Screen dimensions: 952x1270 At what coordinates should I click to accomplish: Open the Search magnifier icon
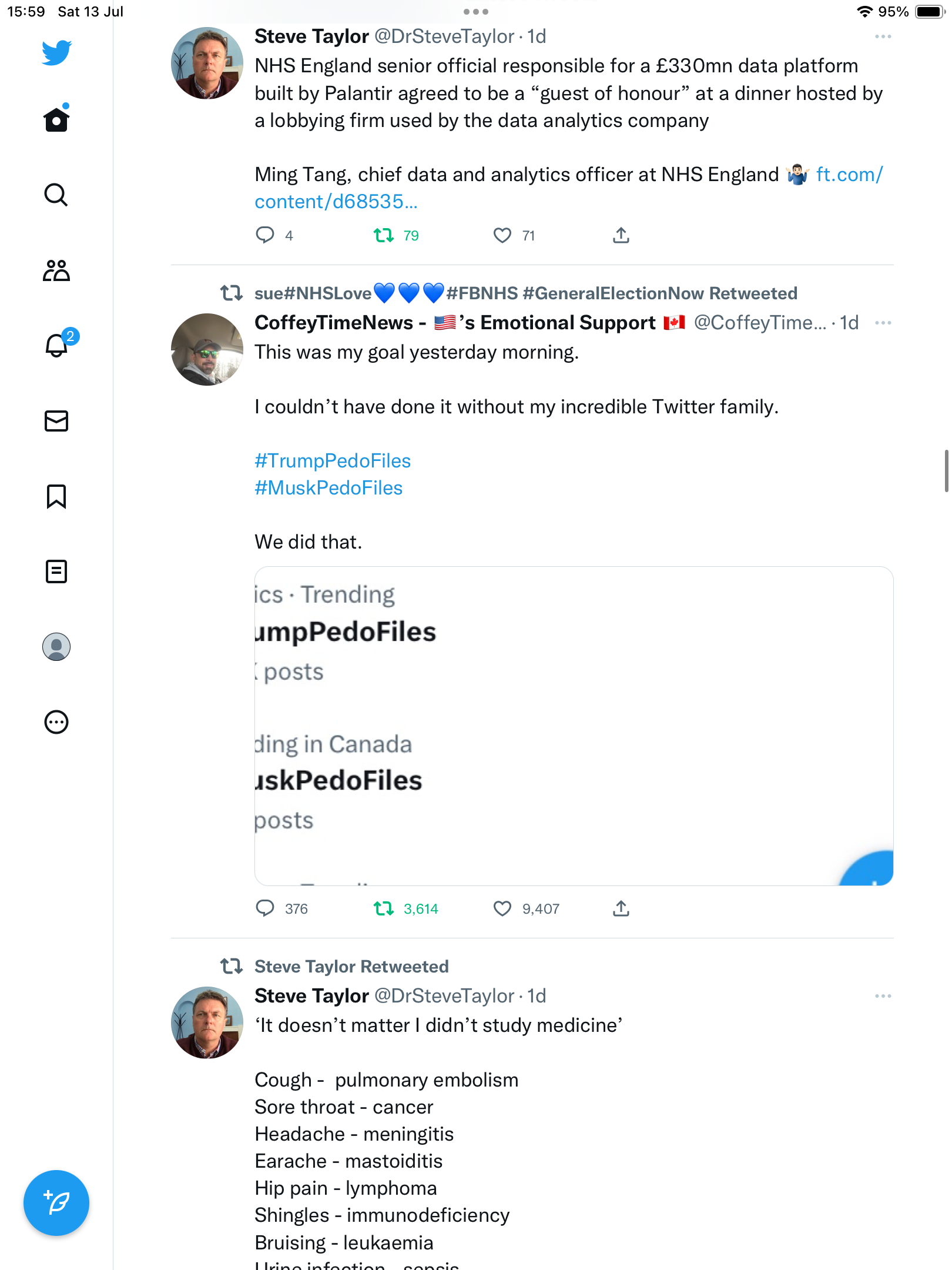56,195
